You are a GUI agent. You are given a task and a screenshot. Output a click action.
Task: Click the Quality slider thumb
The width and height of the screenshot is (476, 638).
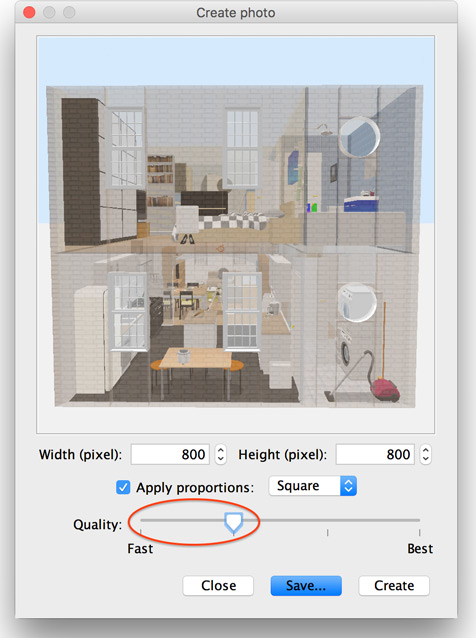[x=234, y=523]
